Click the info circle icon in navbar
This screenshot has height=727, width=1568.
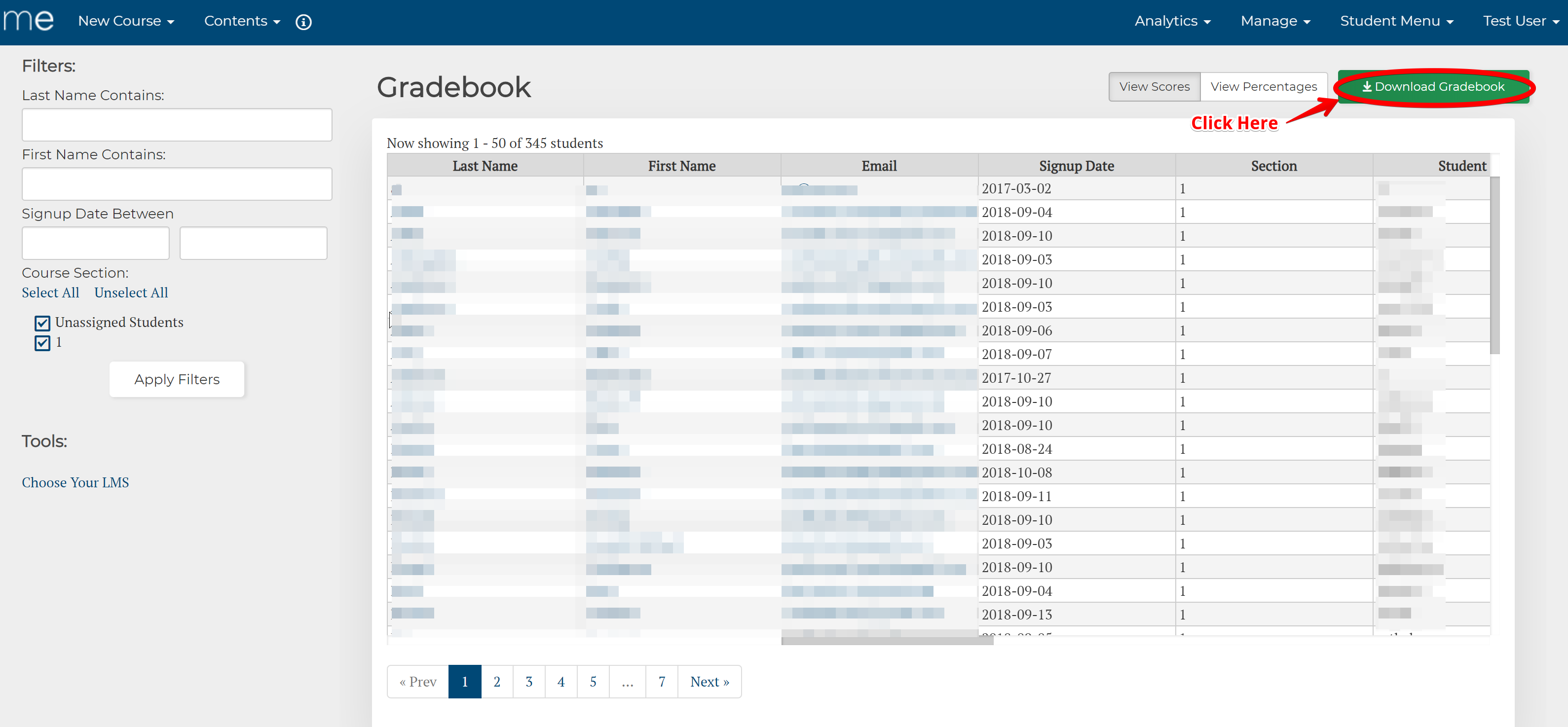click(x=303, y=22)
